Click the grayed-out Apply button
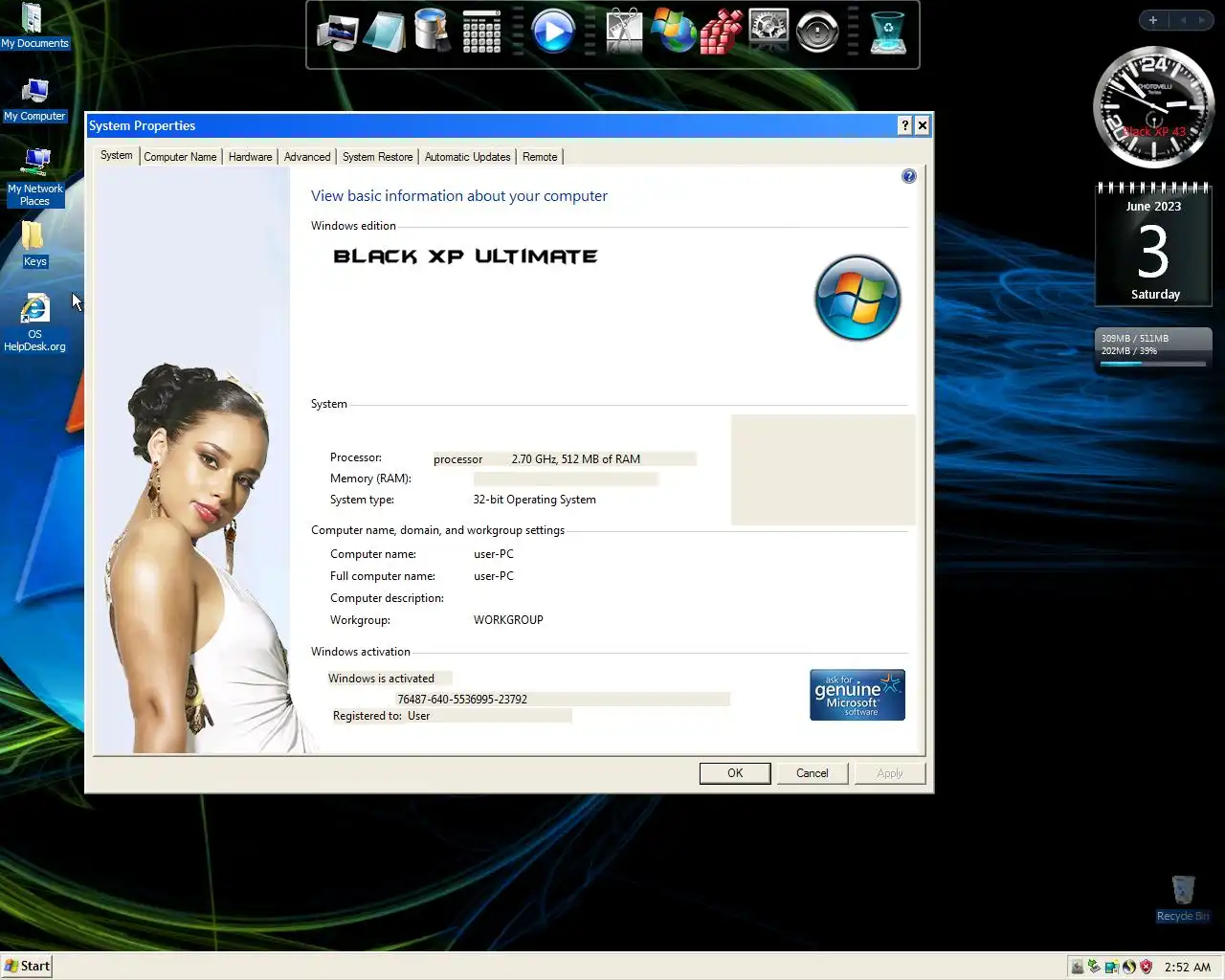 (x=890, y=773)
